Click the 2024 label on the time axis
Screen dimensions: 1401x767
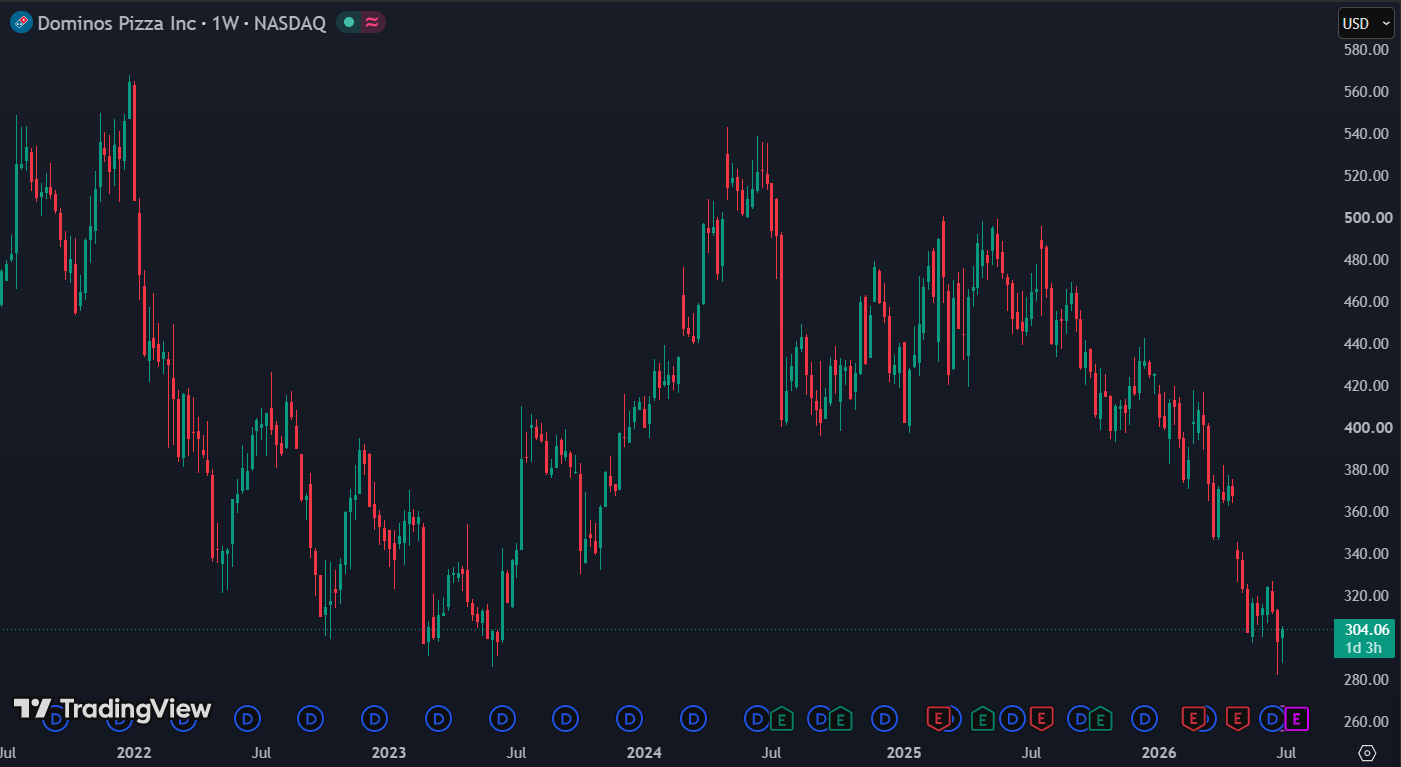pos(644,751)
